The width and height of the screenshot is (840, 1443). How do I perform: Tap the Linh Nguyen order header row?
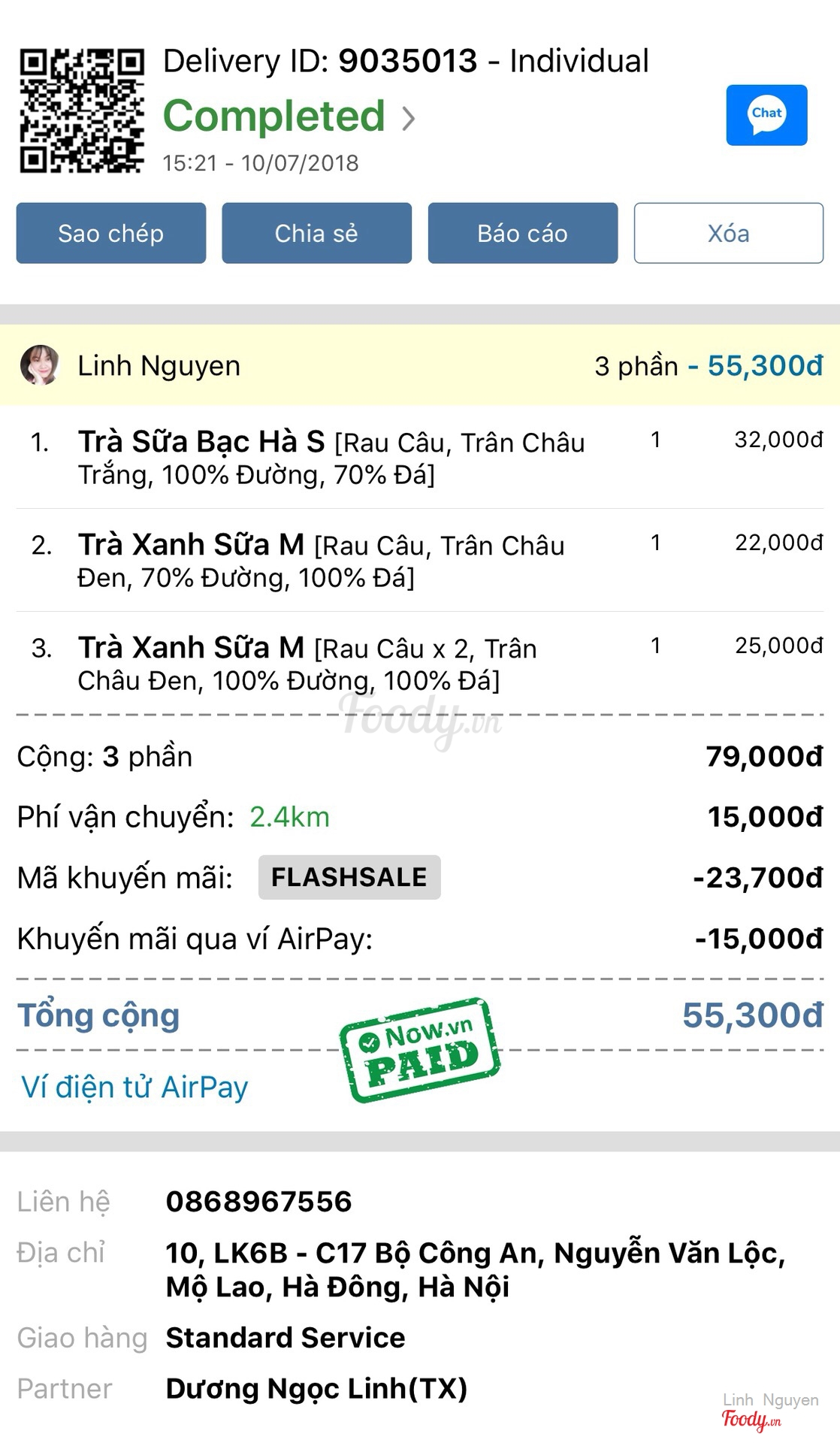[419, 365]
